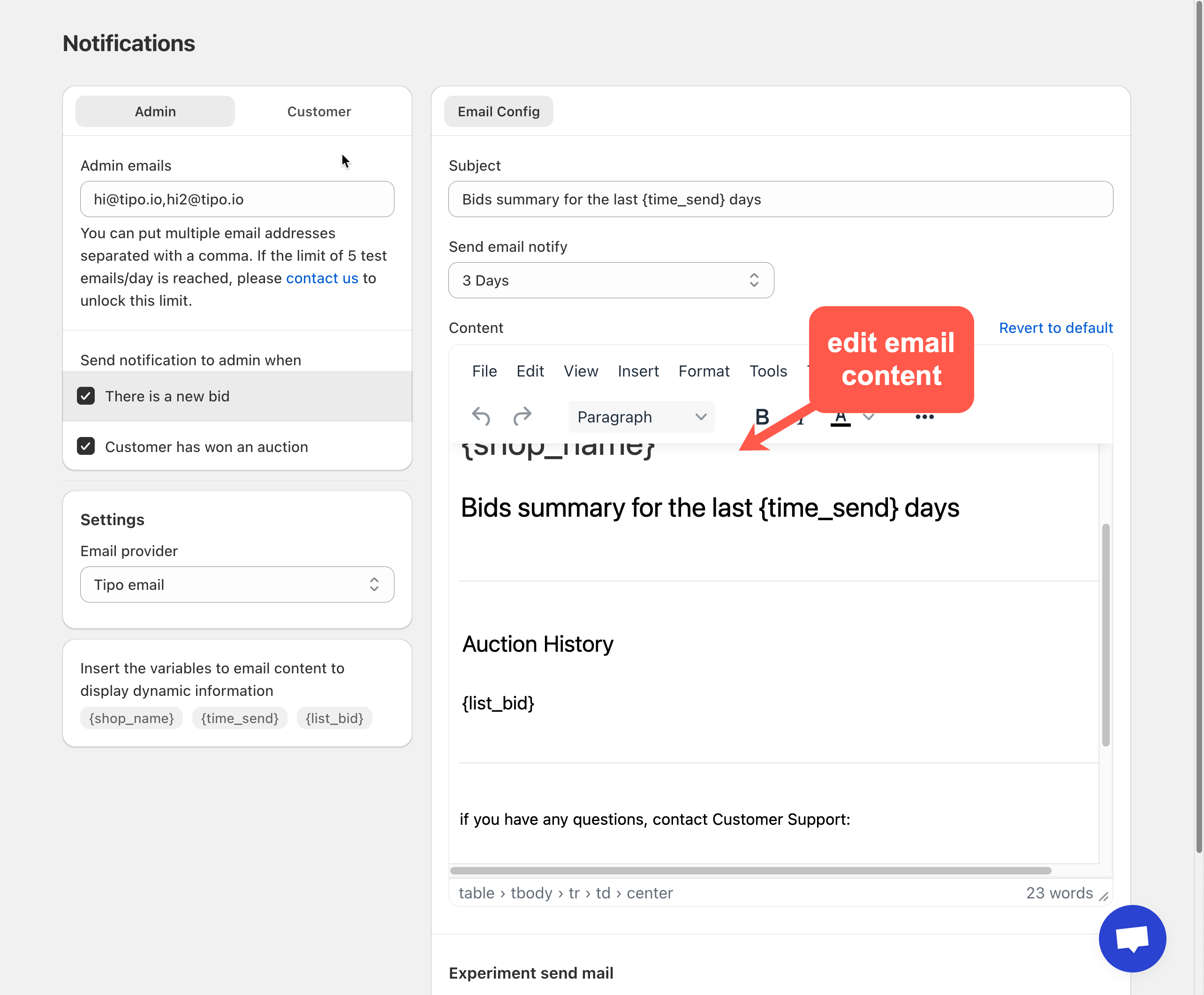This screenshot has height=995, width=1204.
Task: Toggle bold formatting in the editor
Action: point(761,417)
